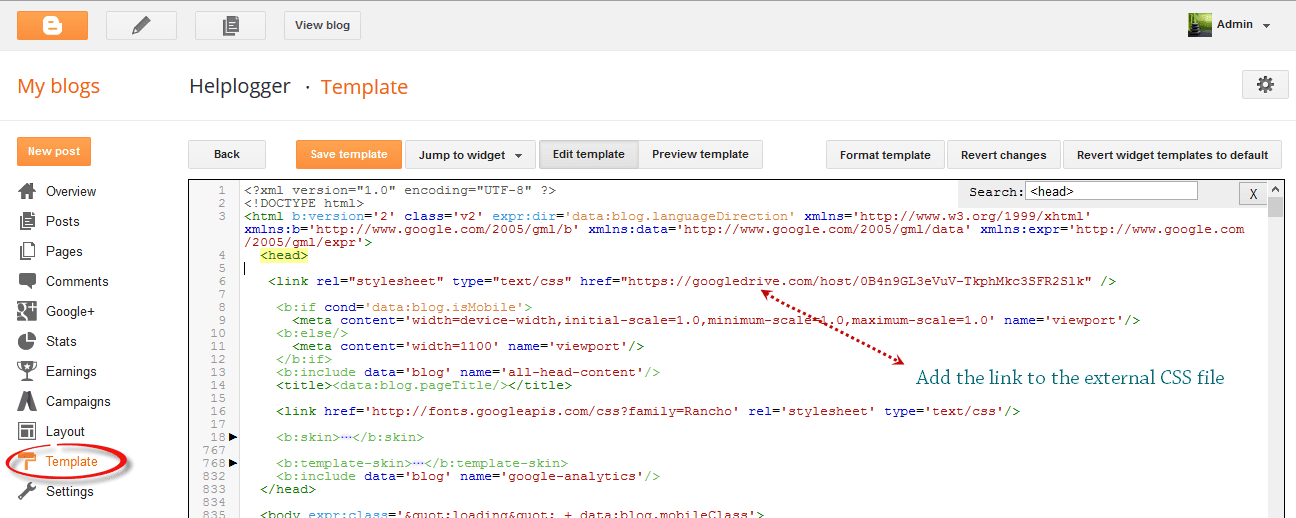
Task: Click the Comments speech bubble icon
Action: tap(28, 281)
